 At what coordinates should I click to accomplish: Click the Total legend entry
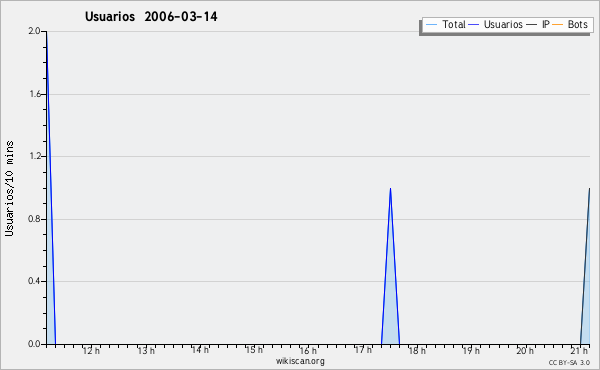(445, 24)
